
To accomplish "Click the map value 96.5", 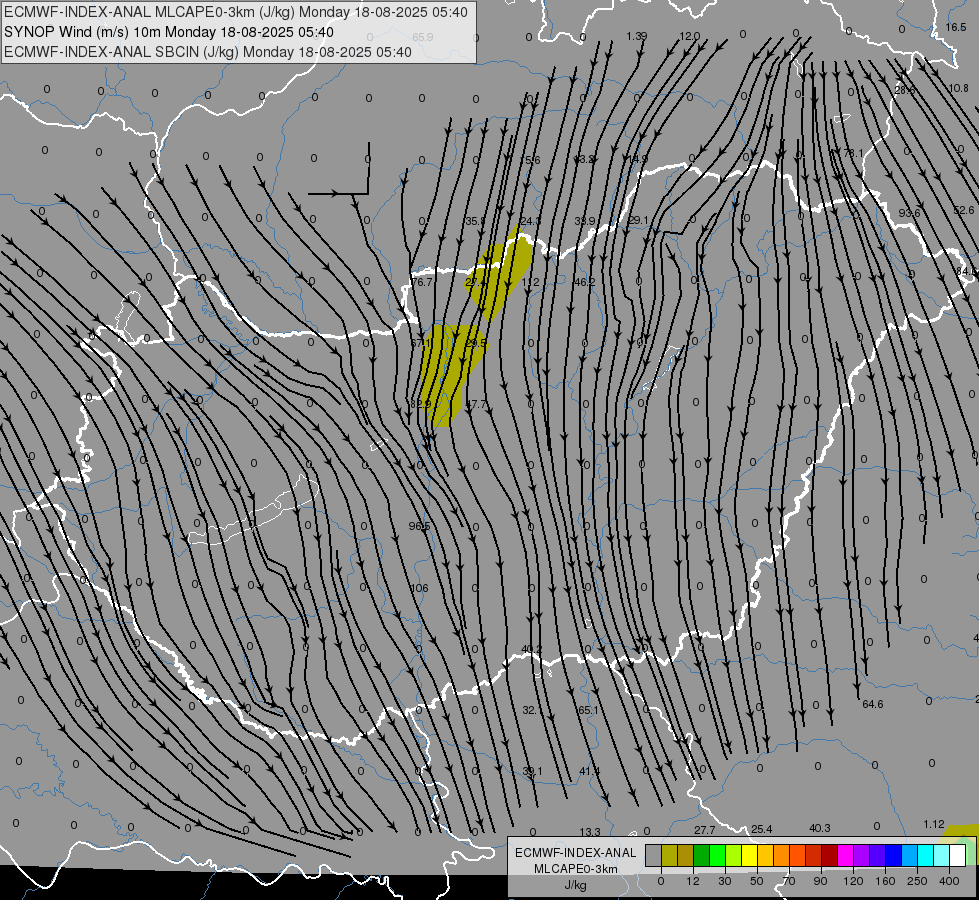I will click(420, 527).
